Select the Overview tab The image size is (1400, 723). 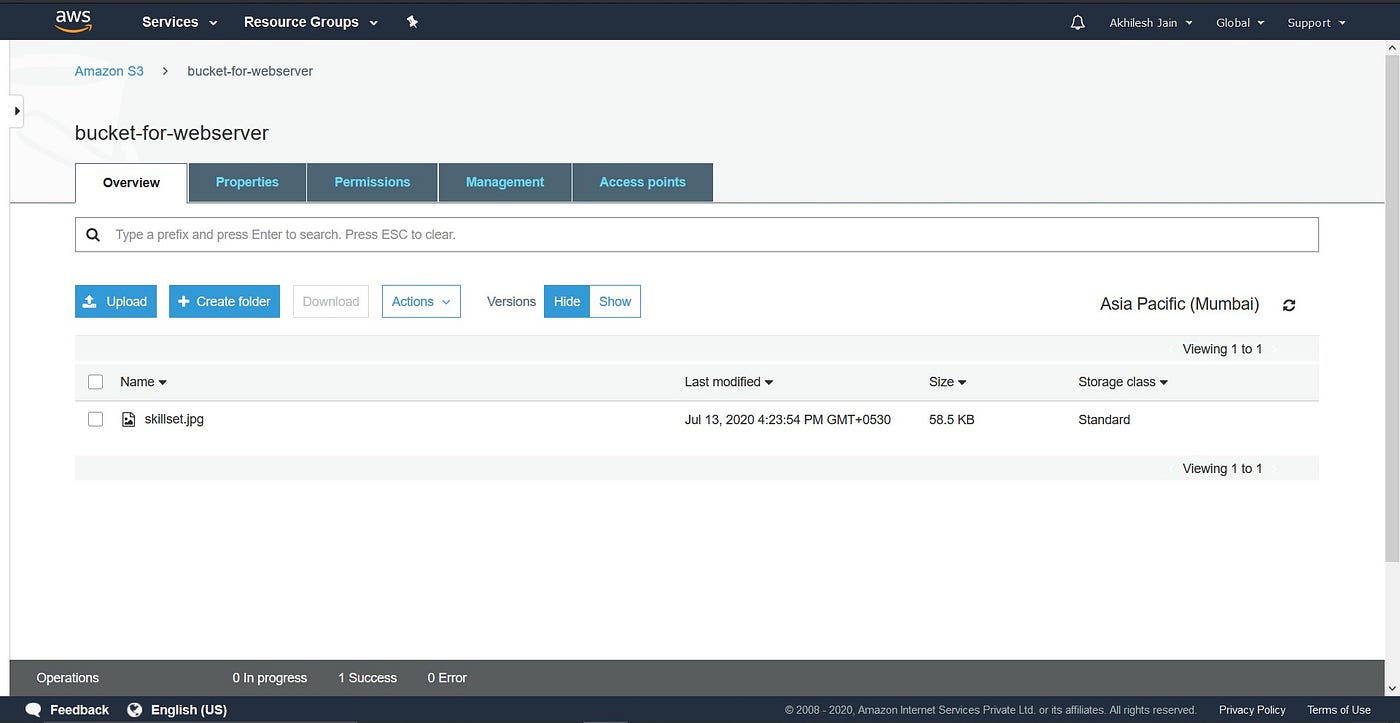pyautogui.click(x=131, y=183)
